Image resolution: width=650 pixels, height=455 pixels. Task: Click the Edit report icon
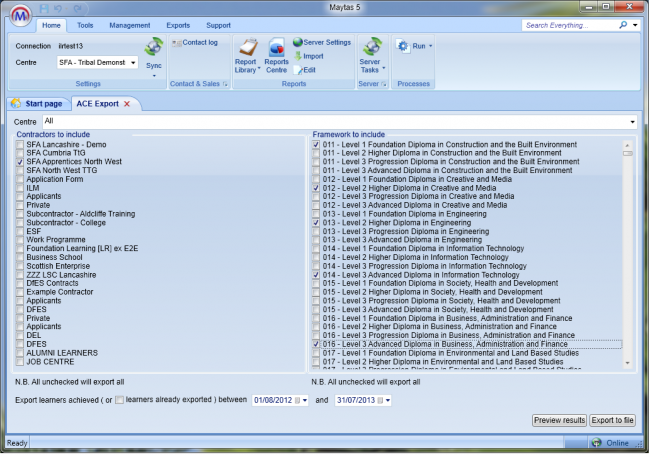(x=305, y=69)
